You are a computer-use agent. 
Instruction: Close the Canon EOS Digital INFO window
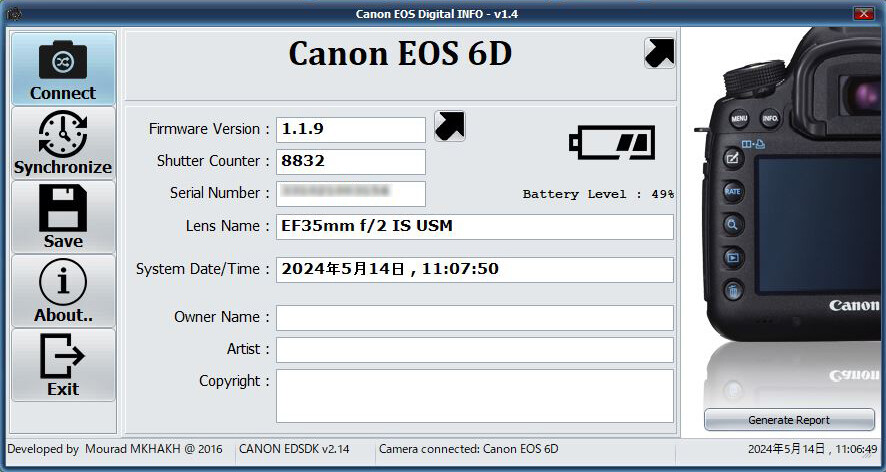(x=863, y=14)
